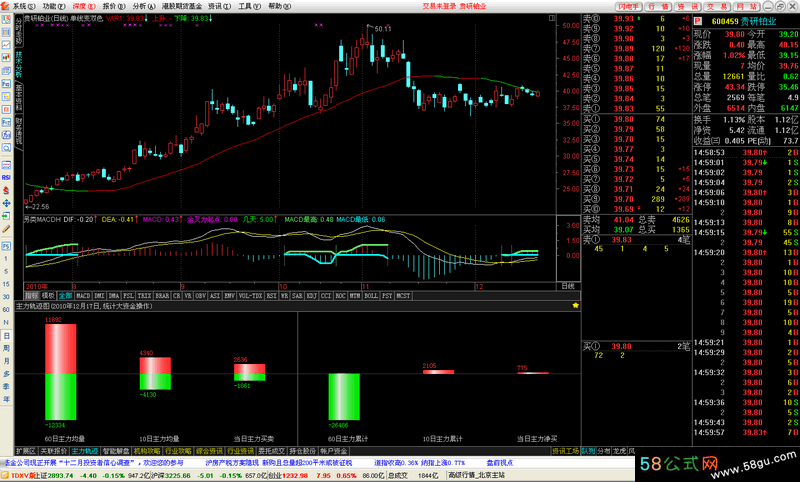Switch to the 技术分析 vertical tab
This screenshot has height=482, width=800.
pyautogui.click(x=19, y=64)
